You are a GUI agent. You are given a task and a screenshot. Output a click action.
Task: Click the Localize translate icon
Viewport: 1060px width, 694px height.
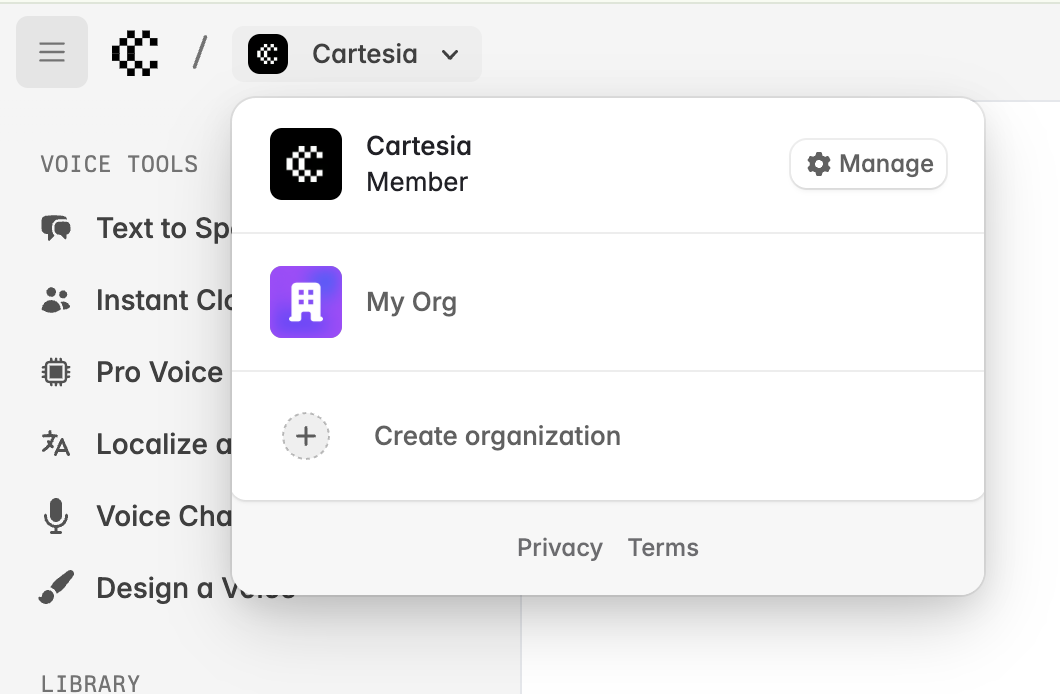56,444
